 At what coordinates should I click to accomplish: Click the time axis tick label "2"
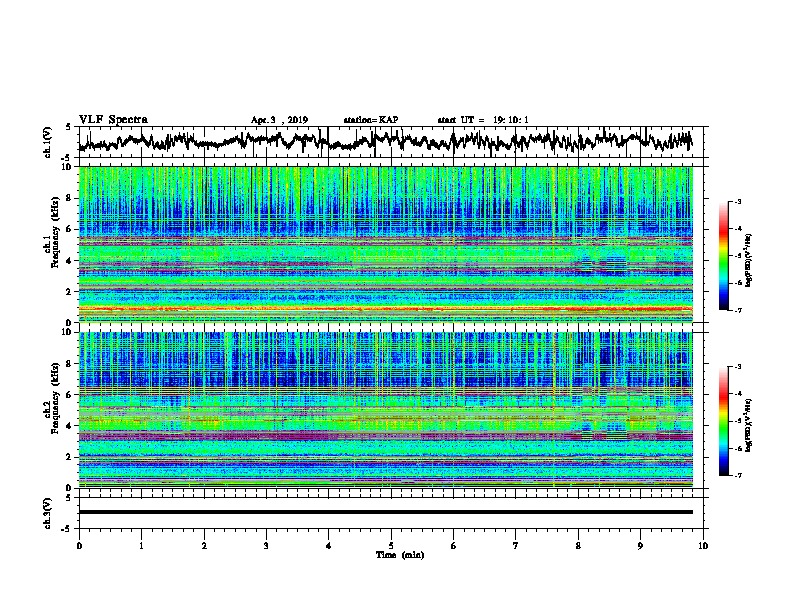204,545
